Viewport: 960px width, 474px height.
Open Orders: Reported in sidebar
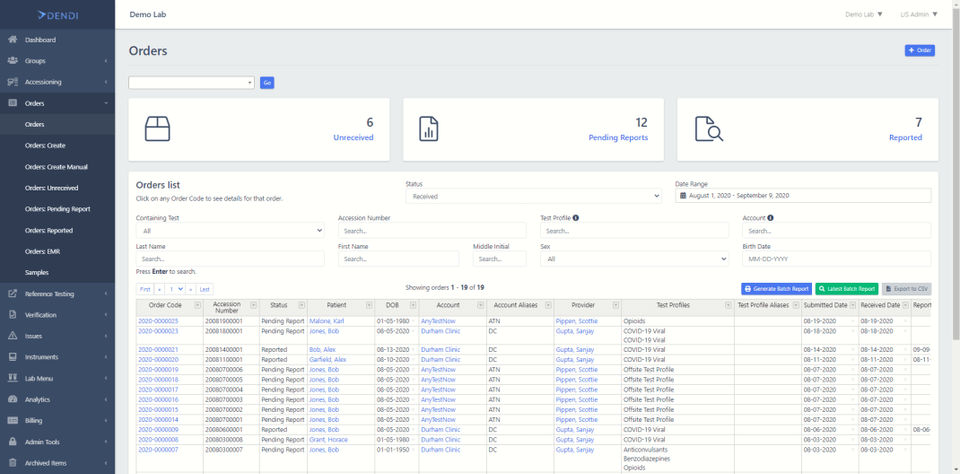click(x=49, y=230)
